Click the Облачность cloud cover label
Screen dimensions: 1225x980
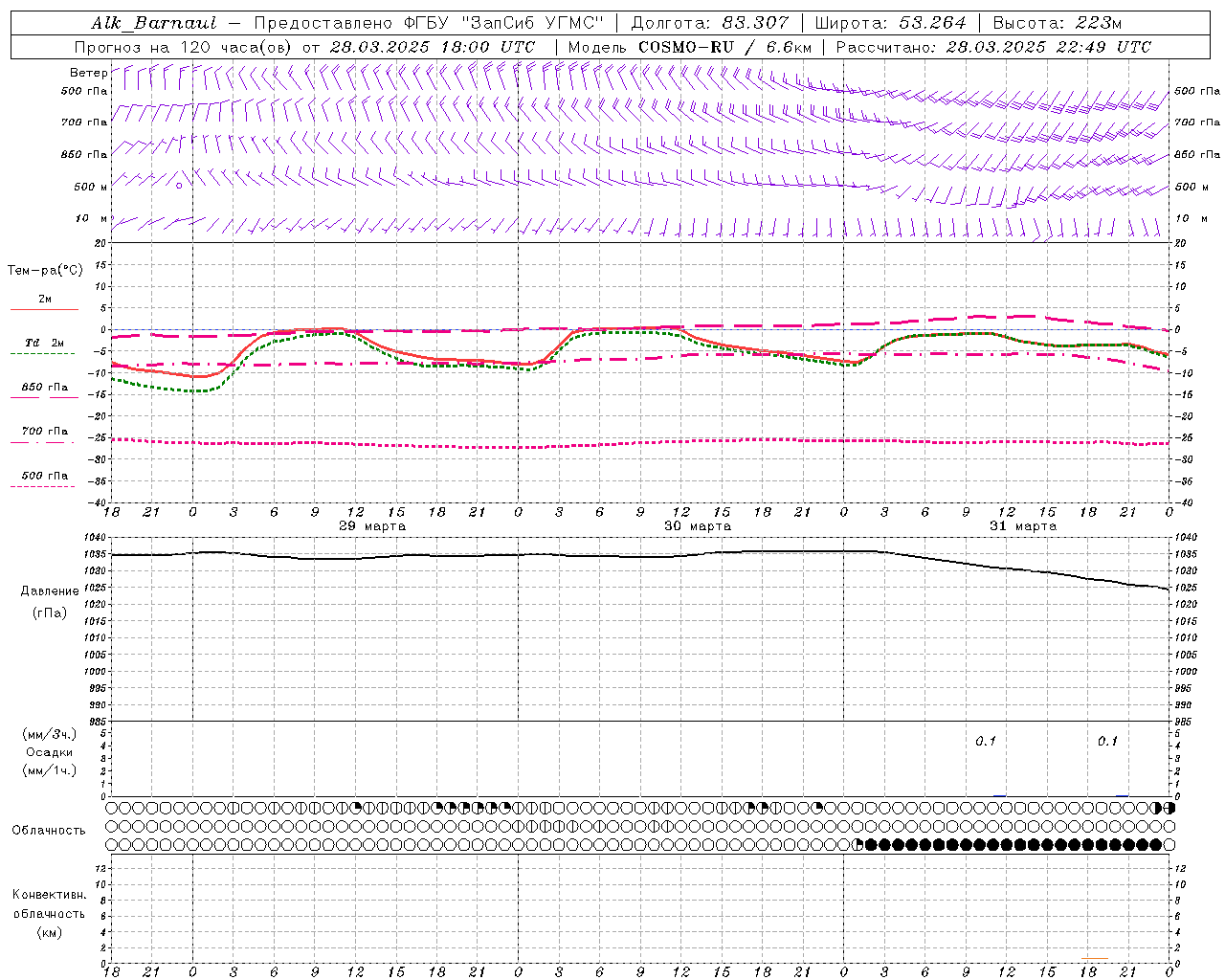click(x=49, y=830)
